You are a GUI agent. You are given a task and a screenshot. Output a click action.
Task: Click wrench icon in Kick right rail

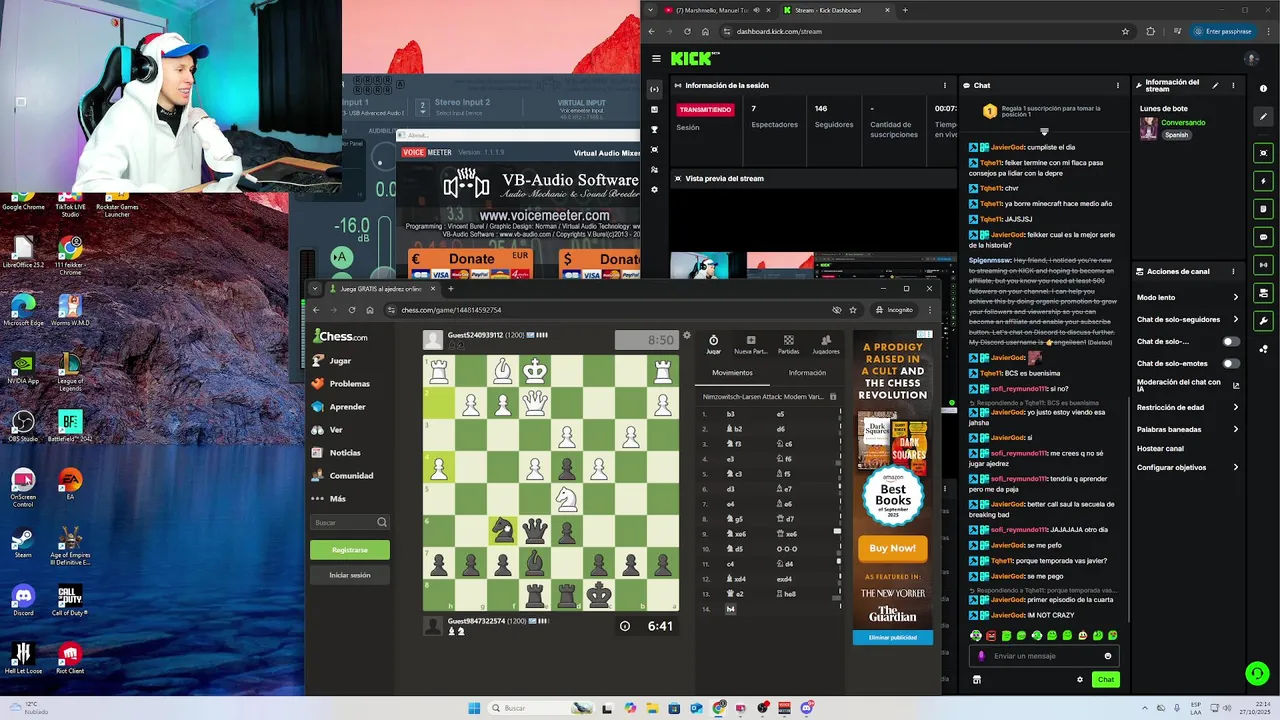[x=1264, y=321]
